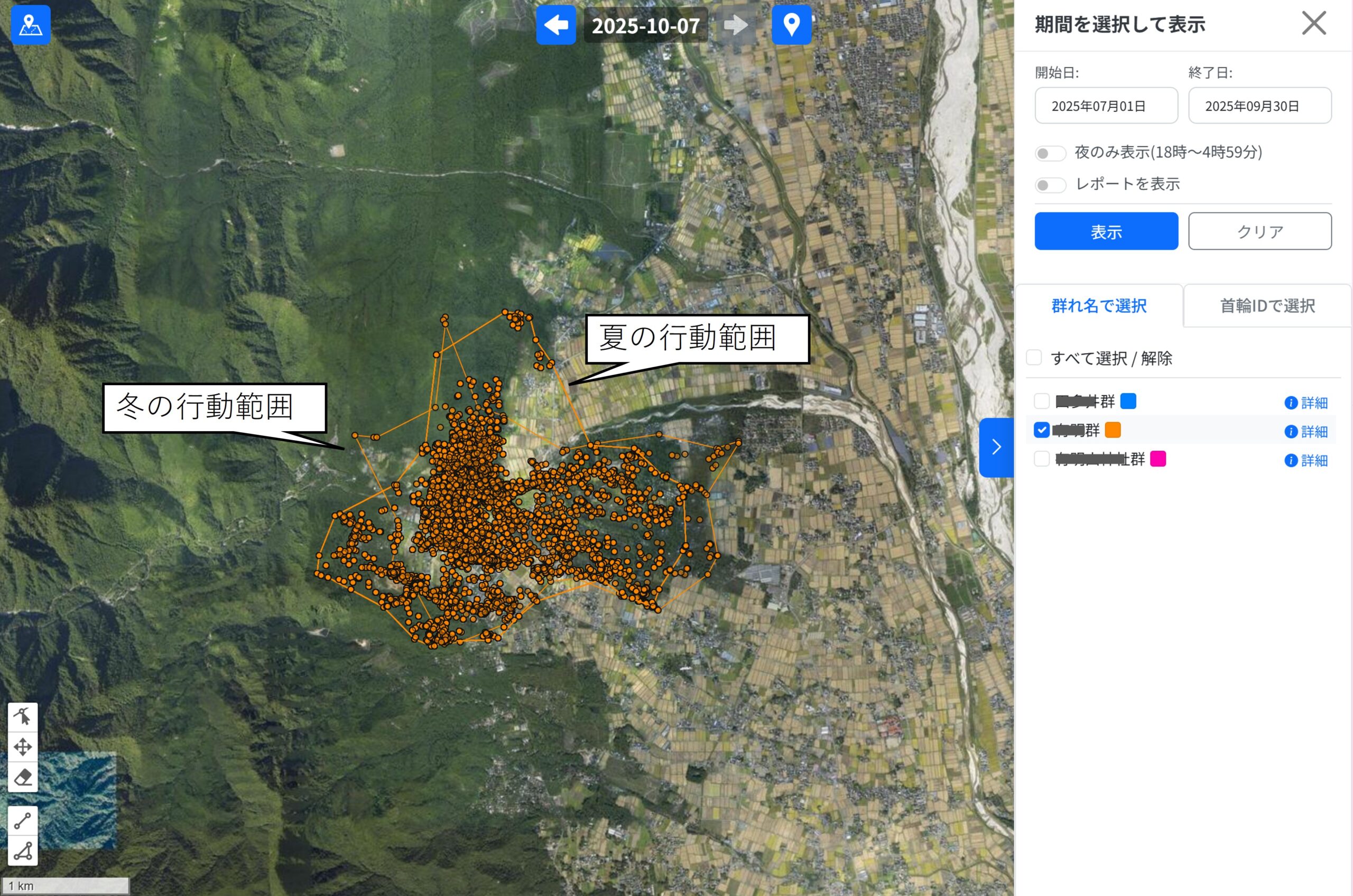This screenshot has width=1353, height=896.
Task: Click the blue location pin button
Action: click(791, 25)
